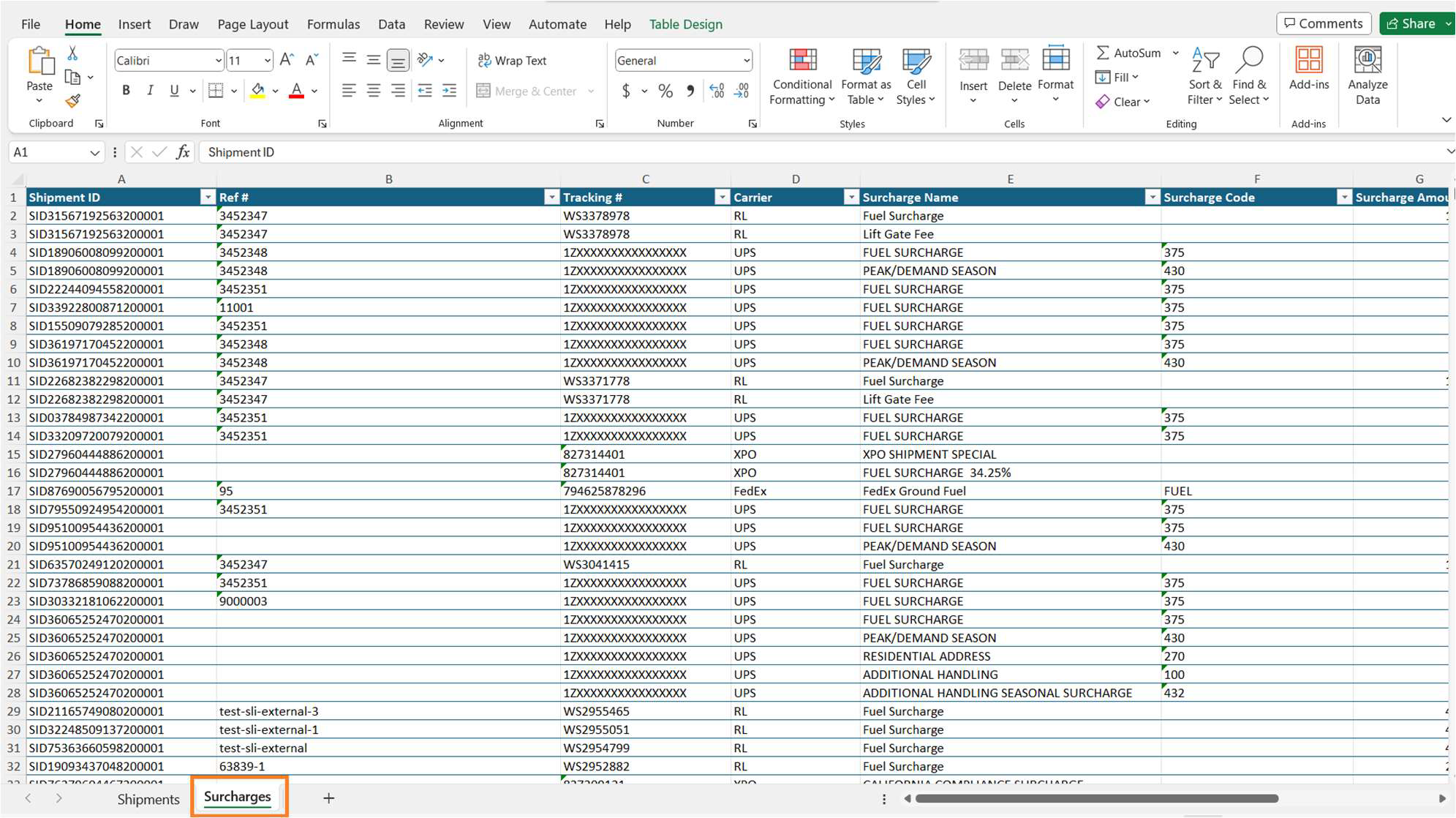The height and width of the screenshot is (818, 1456).
Task: Open the Formulas ribbon tab
Action: click(333, 24)
